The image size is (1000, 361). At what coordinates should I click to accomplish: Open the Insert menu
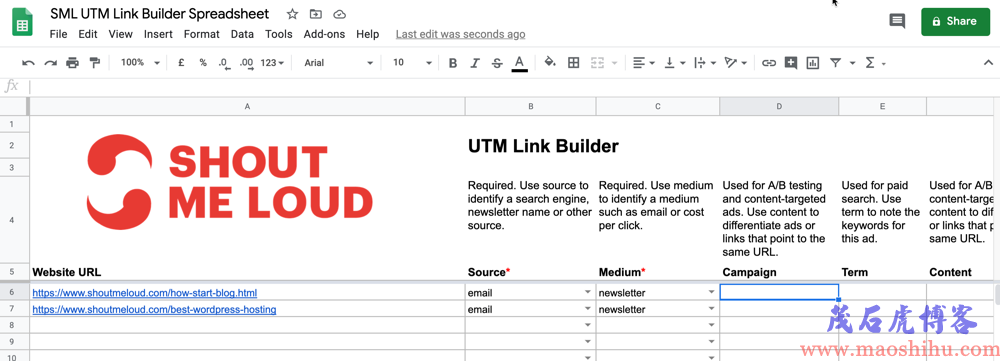[158, 34]
